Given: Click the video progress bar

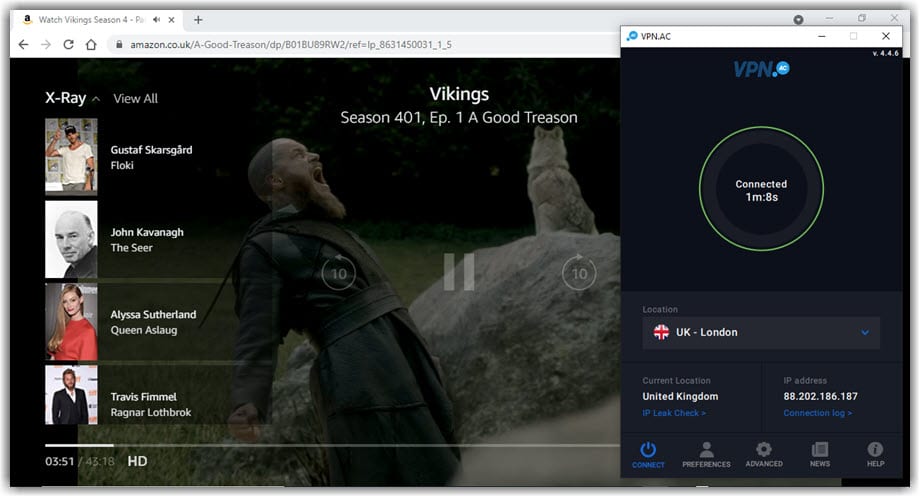Looking at the screenshot, I should pyautogui.click(x=332, y=446).
